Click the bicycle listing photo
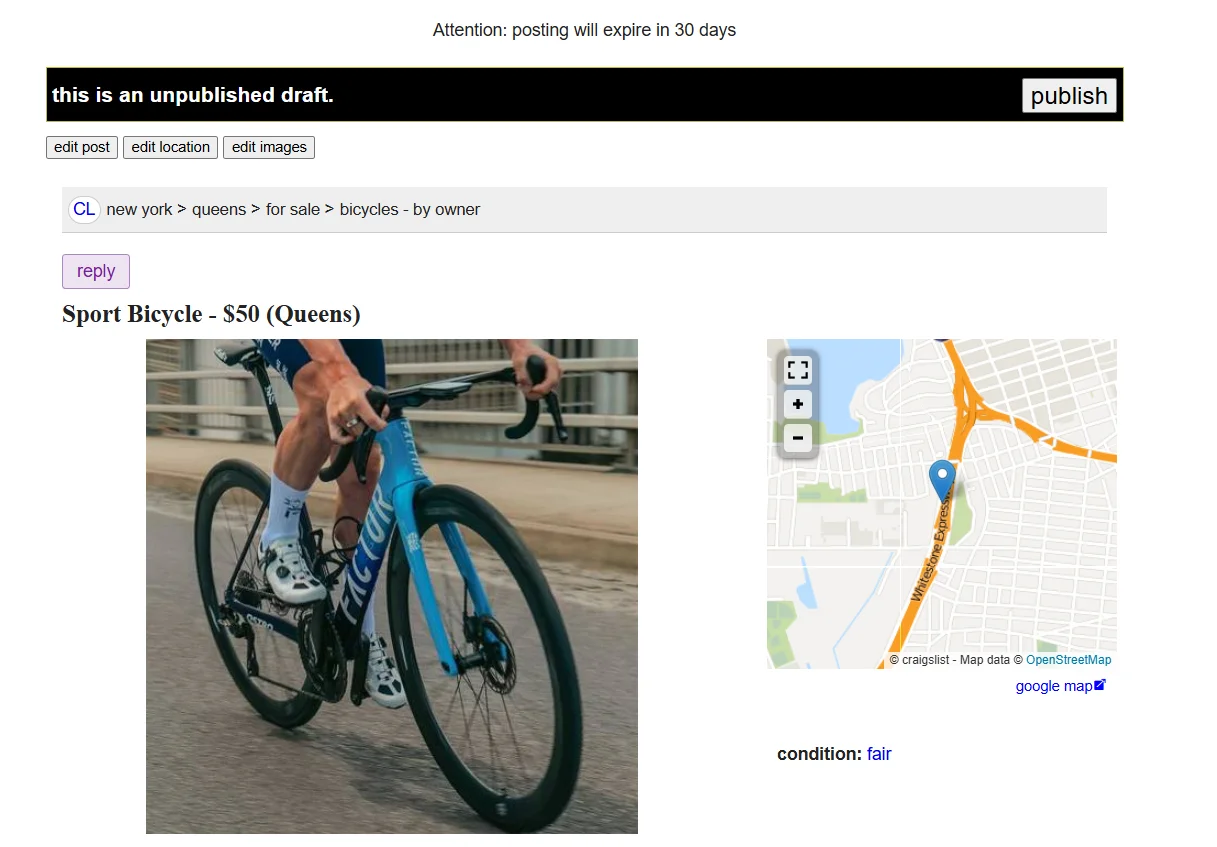This screenshot has height=847, width=1217. 391,585
